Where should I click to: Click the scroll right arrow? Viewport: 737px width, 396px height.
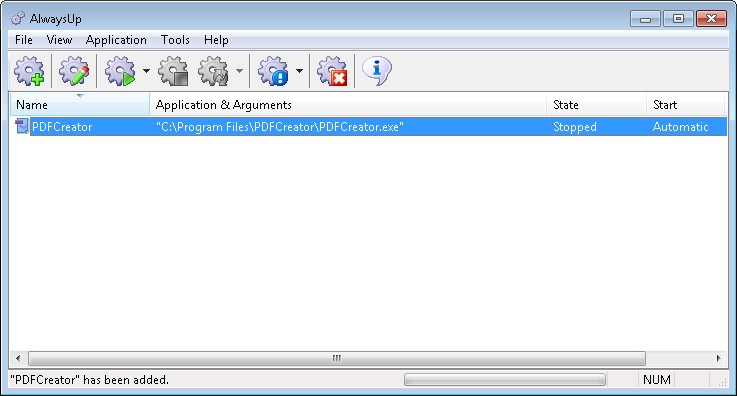click(718, 358)
